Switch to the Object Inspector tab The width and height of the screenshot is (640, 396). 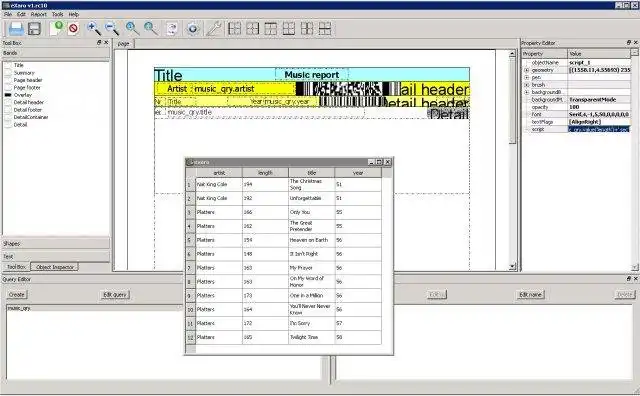pyautogui.click(x=55, y=267)
